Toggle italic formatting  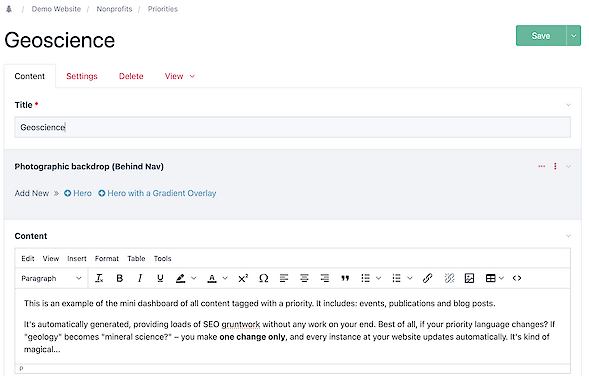tap(140, 278)
